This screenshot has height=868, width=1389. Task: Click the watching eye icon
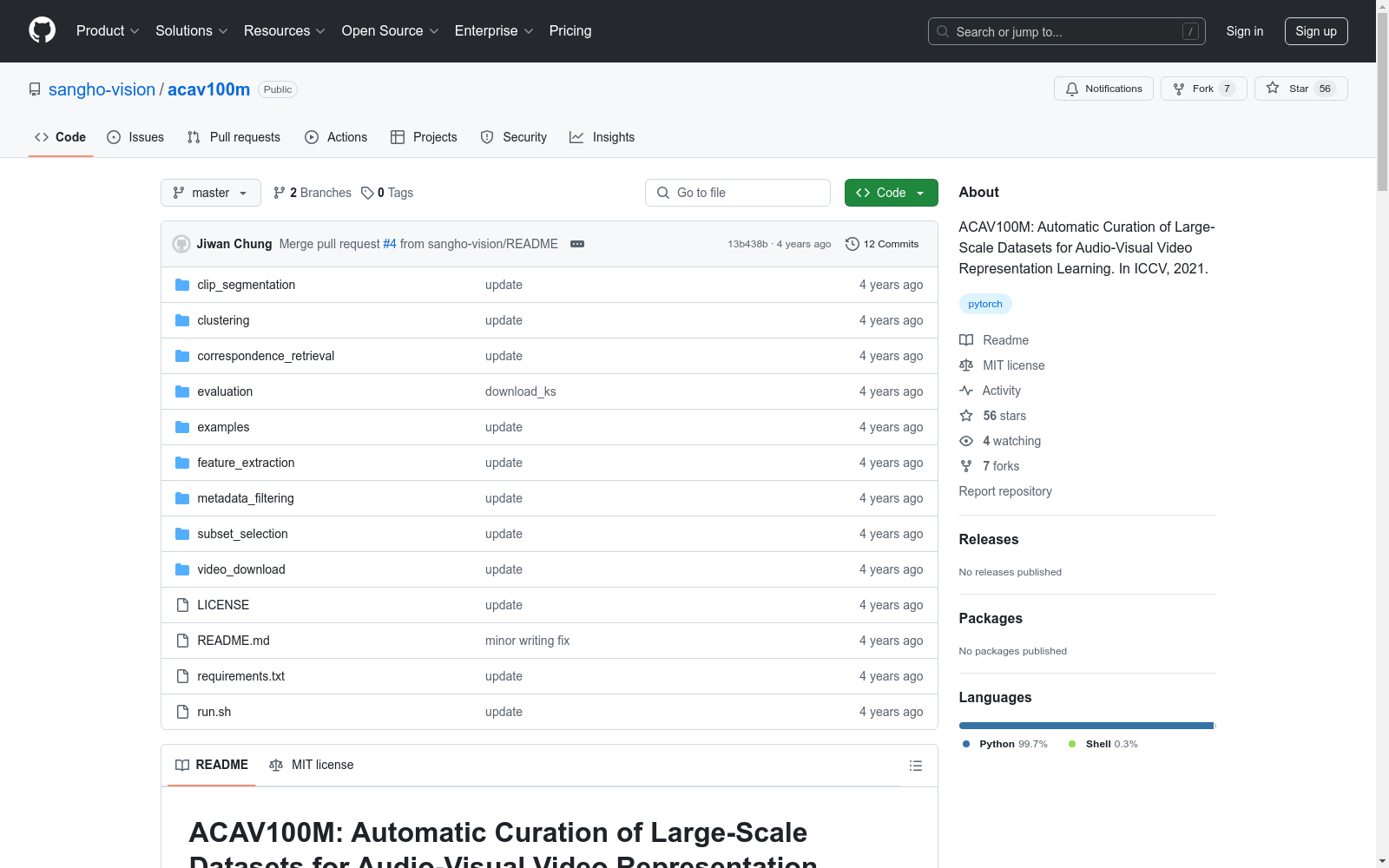(966, 441)
